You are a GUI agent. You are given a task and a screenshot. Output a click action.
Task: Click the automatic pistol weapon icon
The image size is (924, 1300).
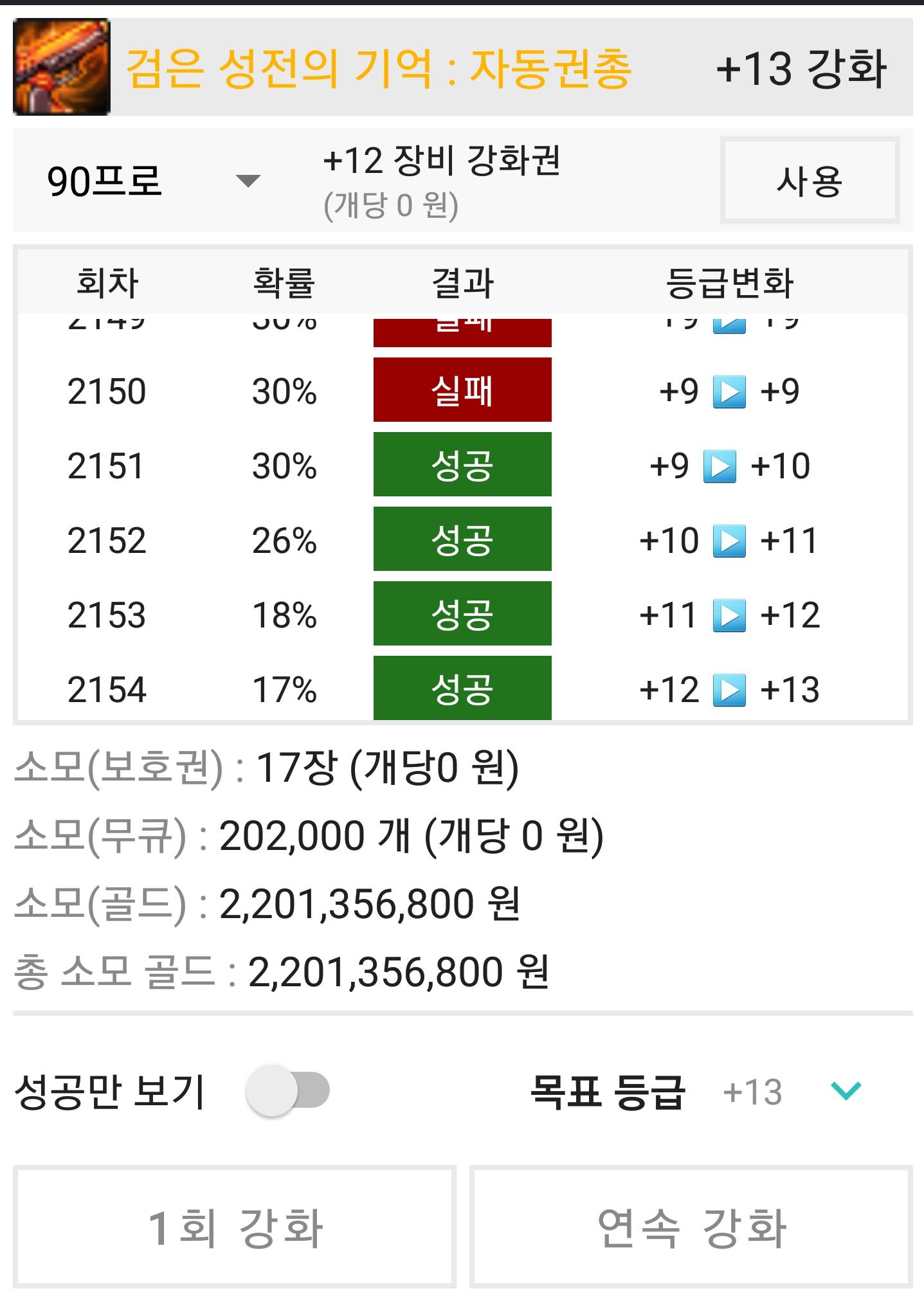tap(62, 67)
